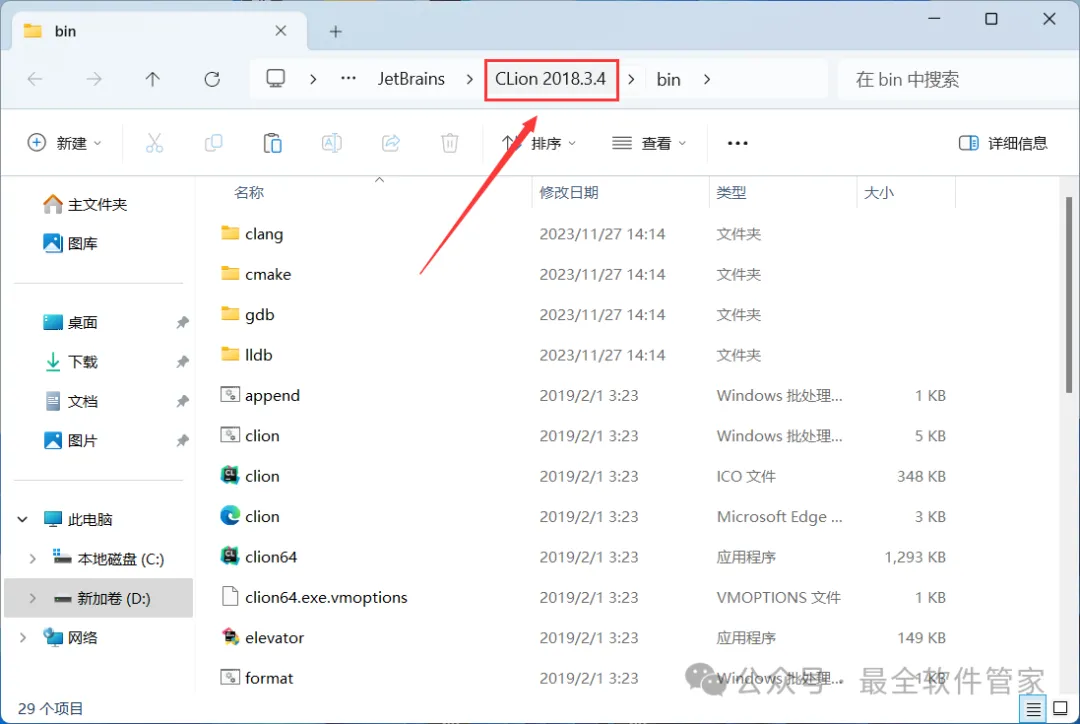The height and width of the screenshot is (724, 1080).
Task: Click bin segment in address path
Action: pyautogui.click(x=668, y=80)
